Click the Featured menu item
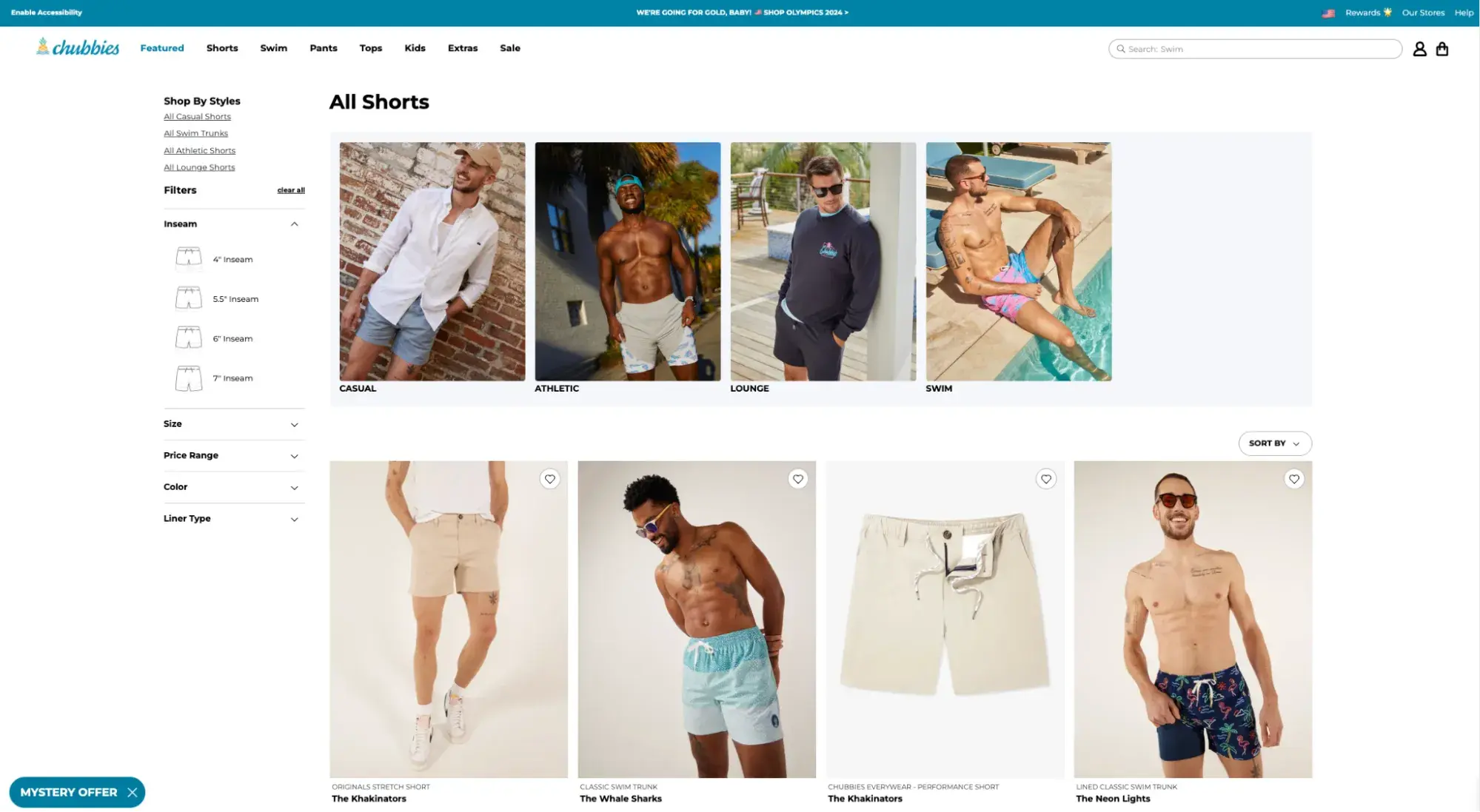This screenshot has height=812, width=1480. pos(162,48)
